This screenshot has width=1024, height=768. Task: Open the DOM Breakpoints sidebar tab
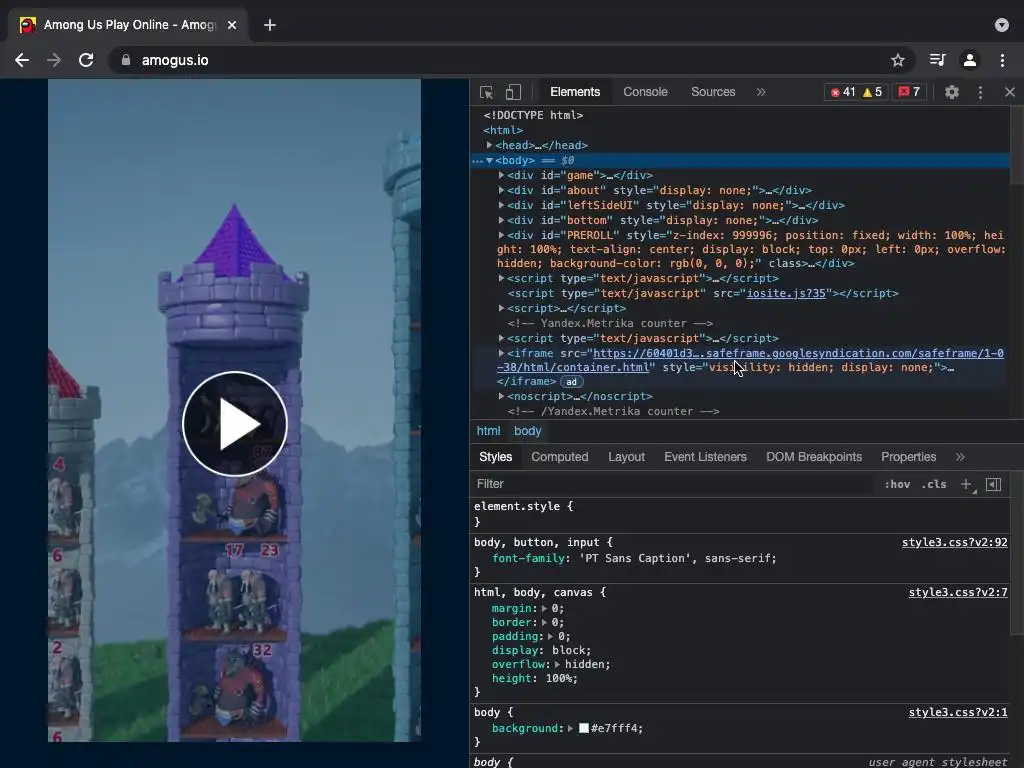pyautogui.click(x=814, y=457)
